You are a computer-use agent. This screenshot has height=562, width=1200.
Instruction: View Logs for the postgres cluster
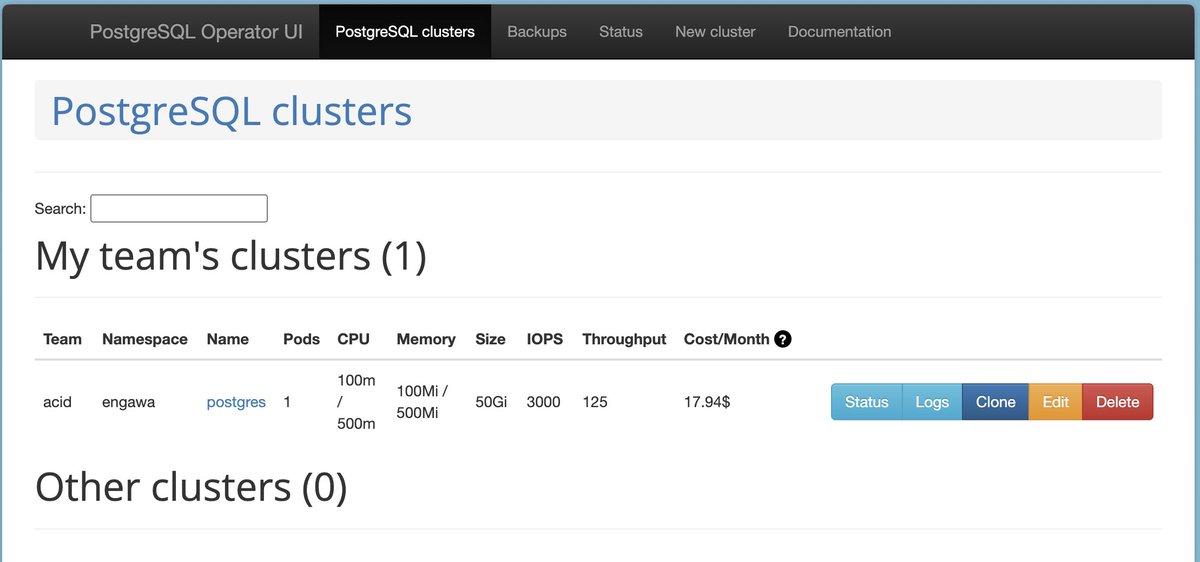[x=932, y=402]
